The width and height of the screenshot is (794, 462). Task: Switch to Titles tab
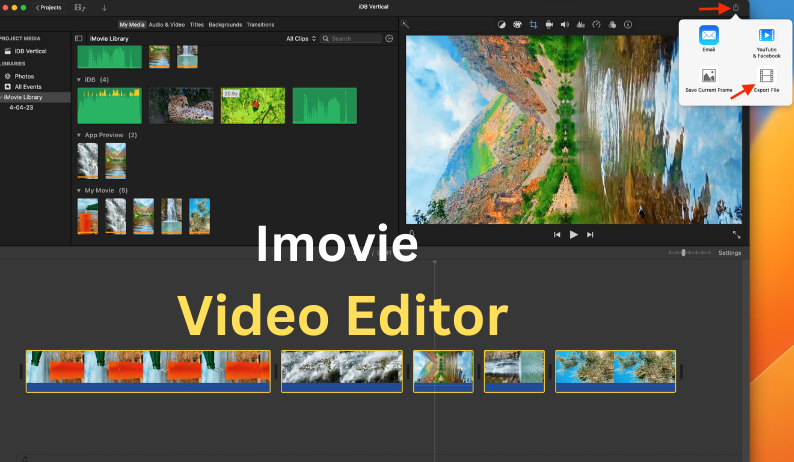click(196, 24)
